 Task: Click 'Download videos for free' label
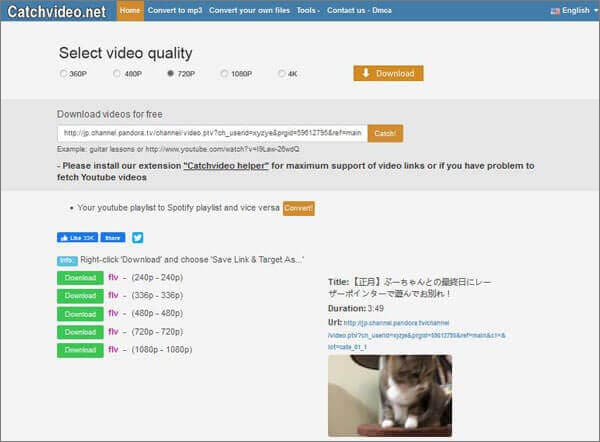[x=110, y=114]
